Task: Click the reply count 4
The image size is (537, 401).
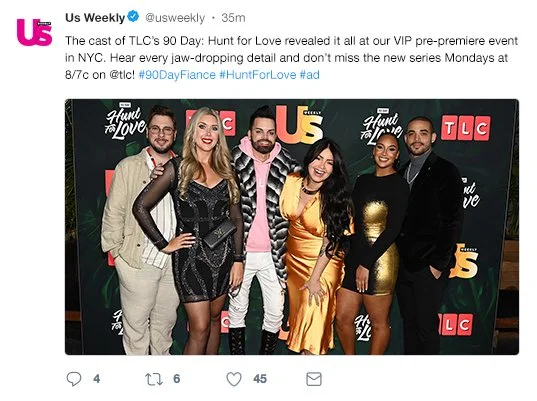Action: click(x=97, y=379)
